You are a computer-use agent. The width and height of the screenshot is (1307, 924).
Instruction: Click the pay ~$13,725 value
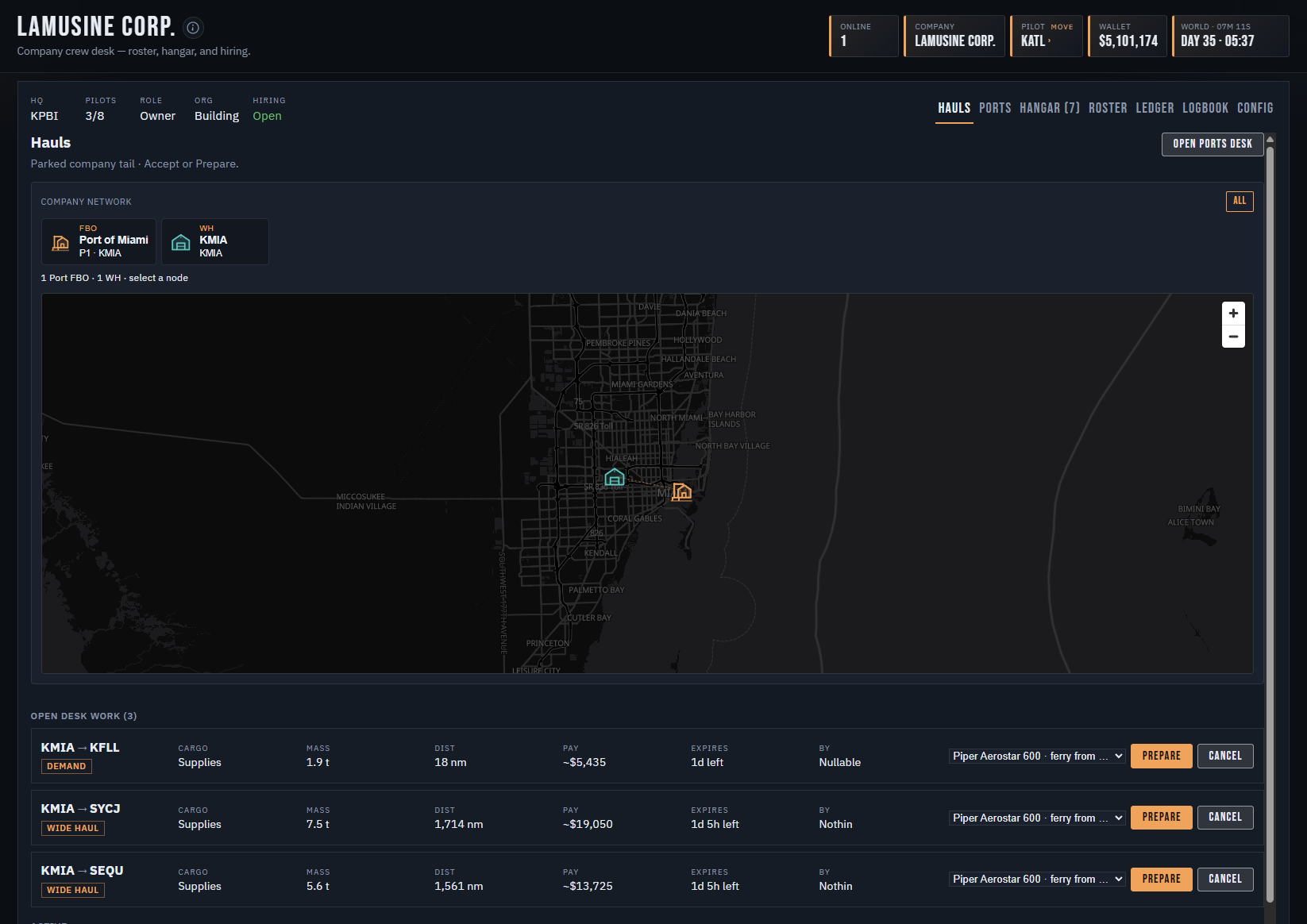click(588, 886)
